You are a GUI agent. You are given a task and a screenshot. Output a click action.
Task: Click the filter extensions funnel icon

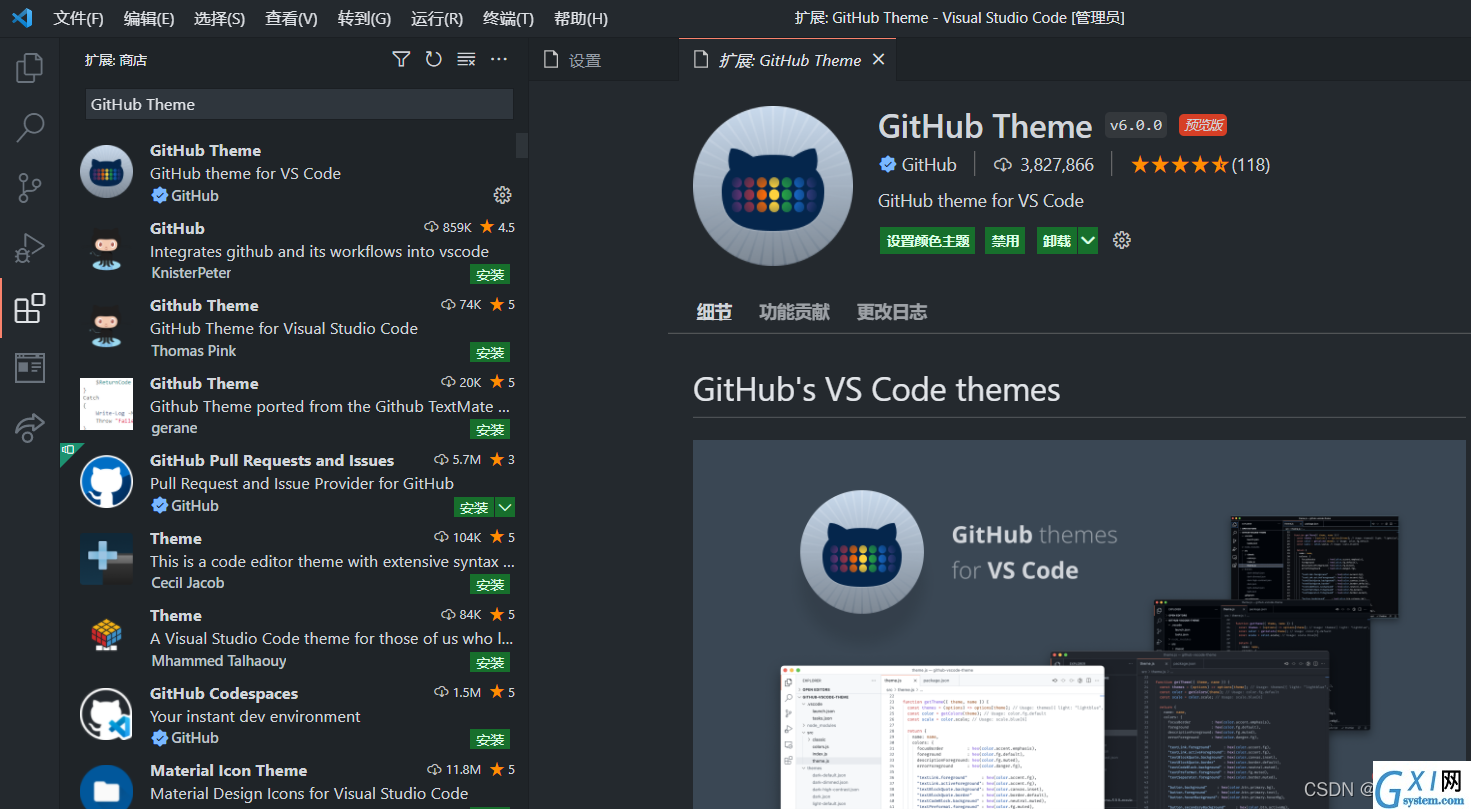[x=401, y=60]
